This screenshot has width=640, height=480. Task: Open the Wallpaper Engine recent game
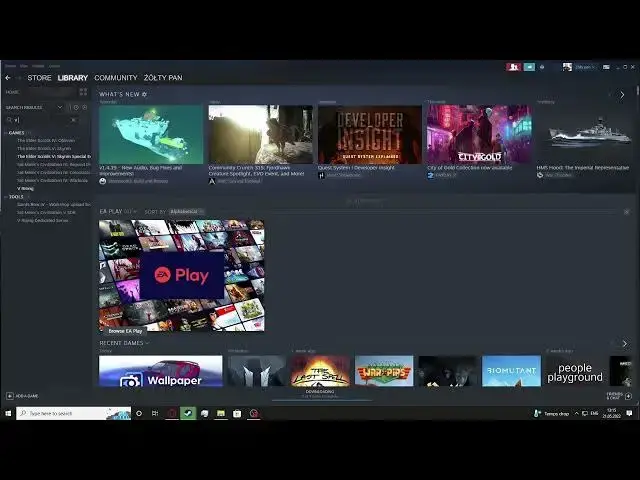point(161,371)
